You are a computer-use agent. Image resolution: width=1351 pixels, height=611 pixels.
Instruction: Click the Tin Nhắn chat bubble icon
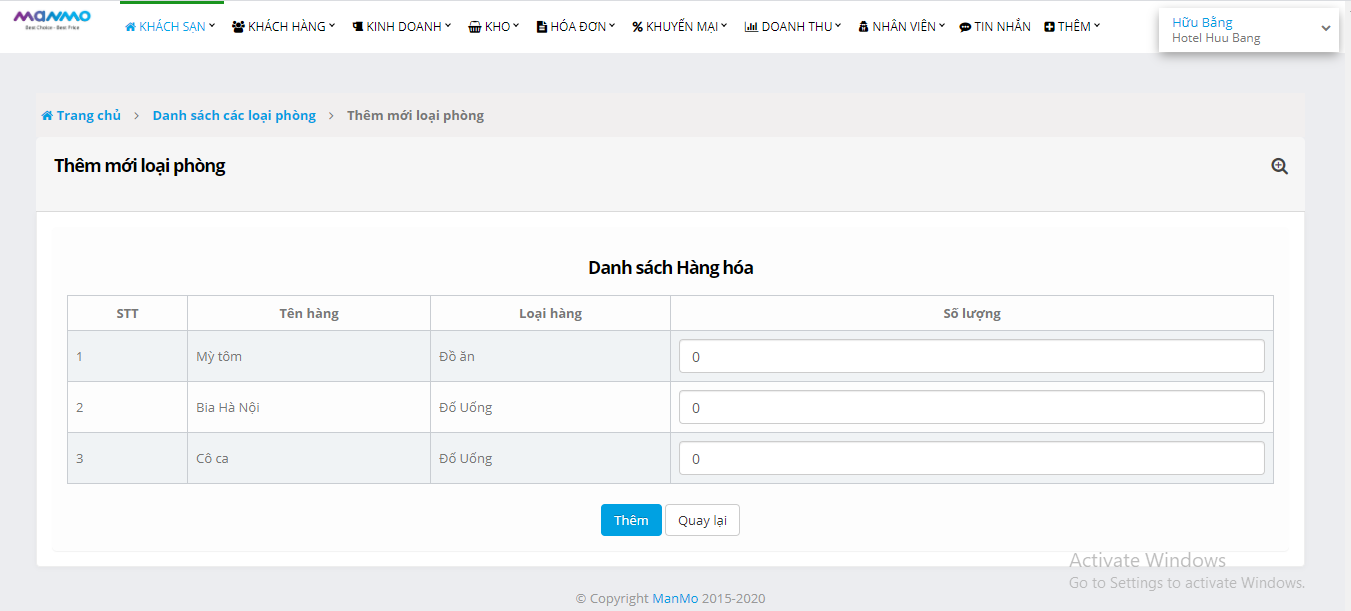pos(964,27)
